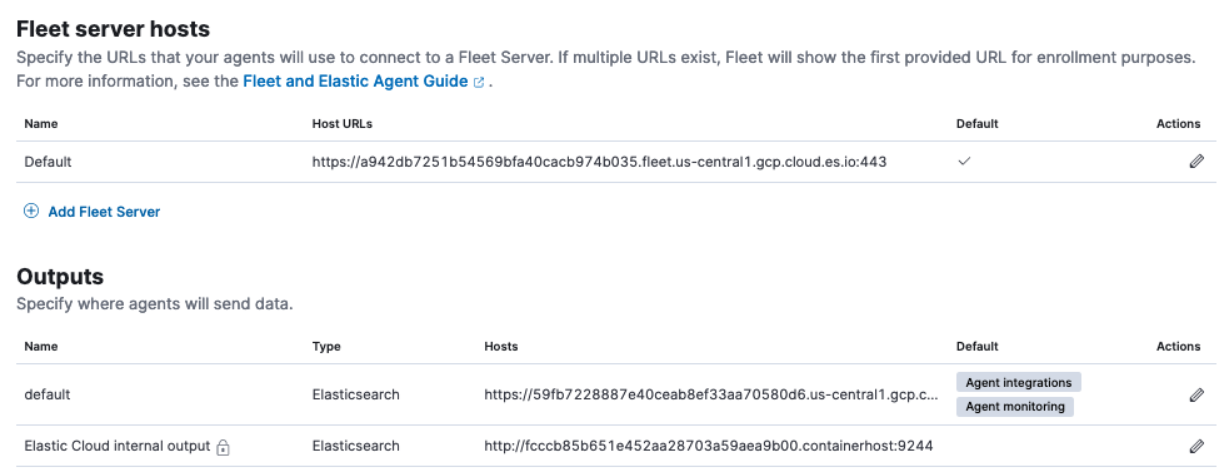Click the Agent integrations badge
This screenshot has width=1226, height=472.
click(x=1018, y=383)
